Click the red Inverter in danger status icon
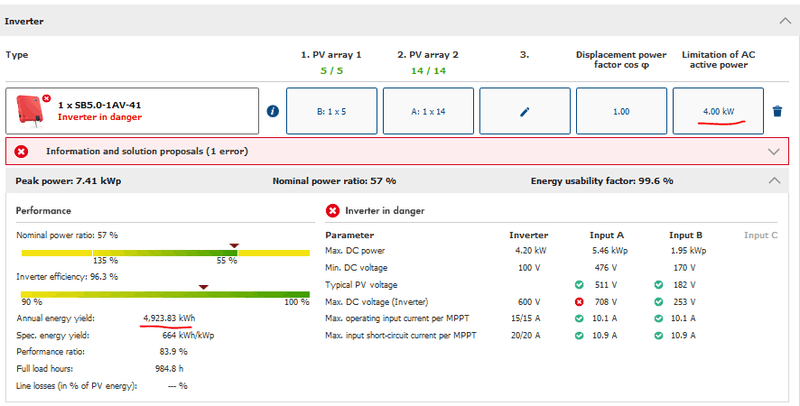Image resolution: width=800 pixels, height=406 pixels. [x=333, y=210]
